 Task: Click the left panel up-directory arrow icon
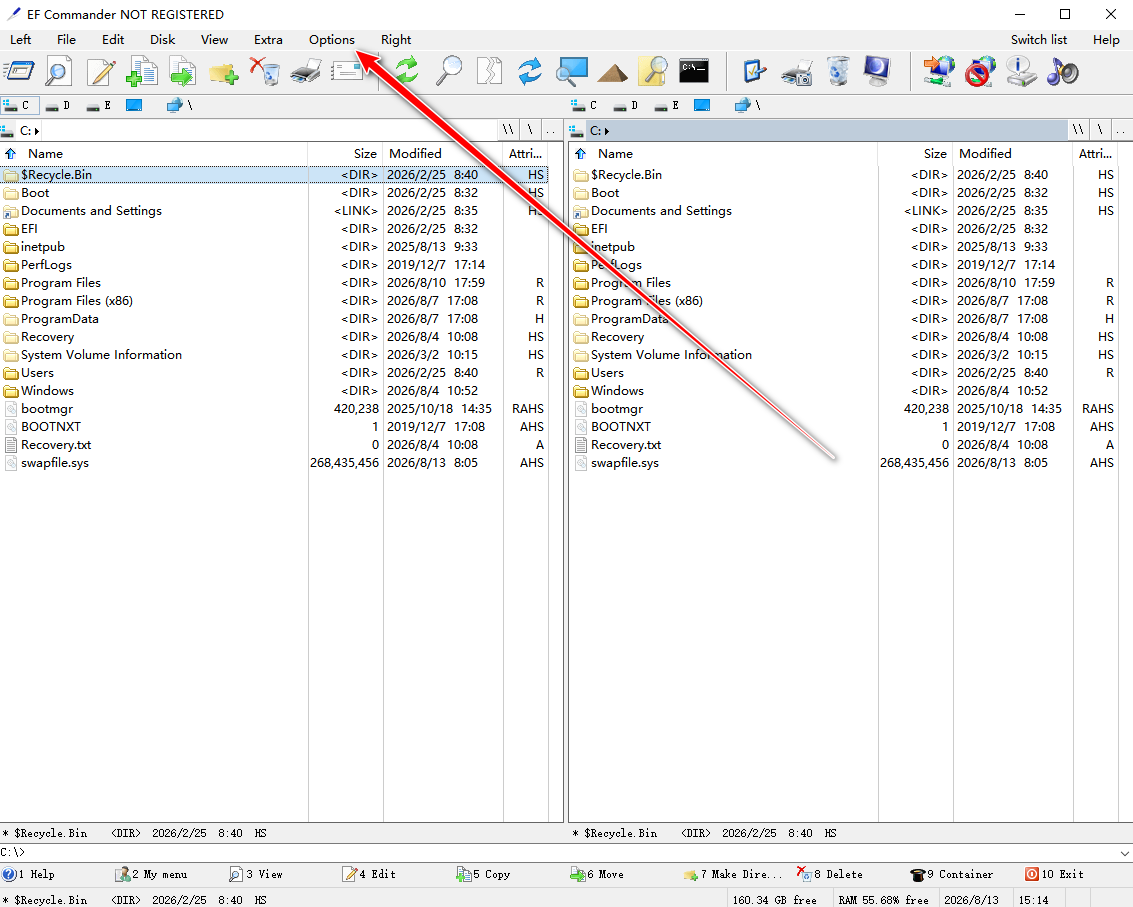point(11,153)
